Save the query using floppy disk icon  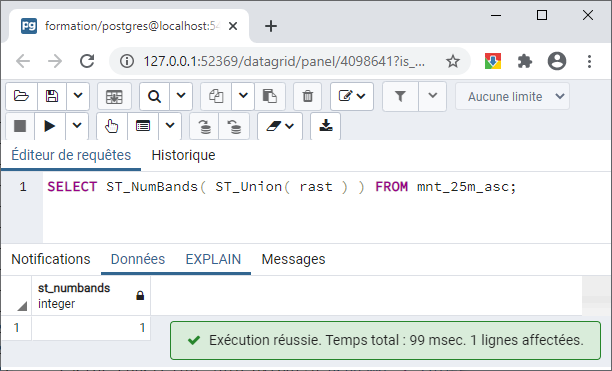click(x=52, y=96)
